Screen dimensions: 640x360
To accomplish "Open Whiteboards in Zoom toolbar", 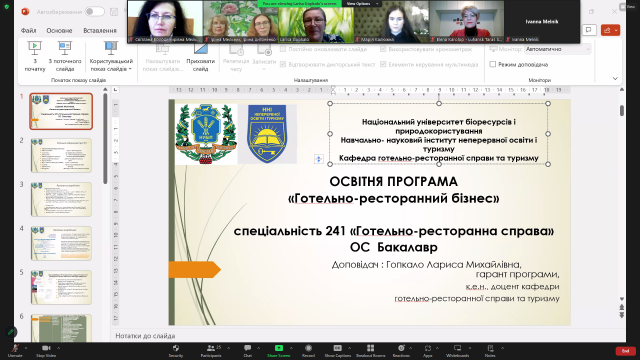I will (458, 350).
